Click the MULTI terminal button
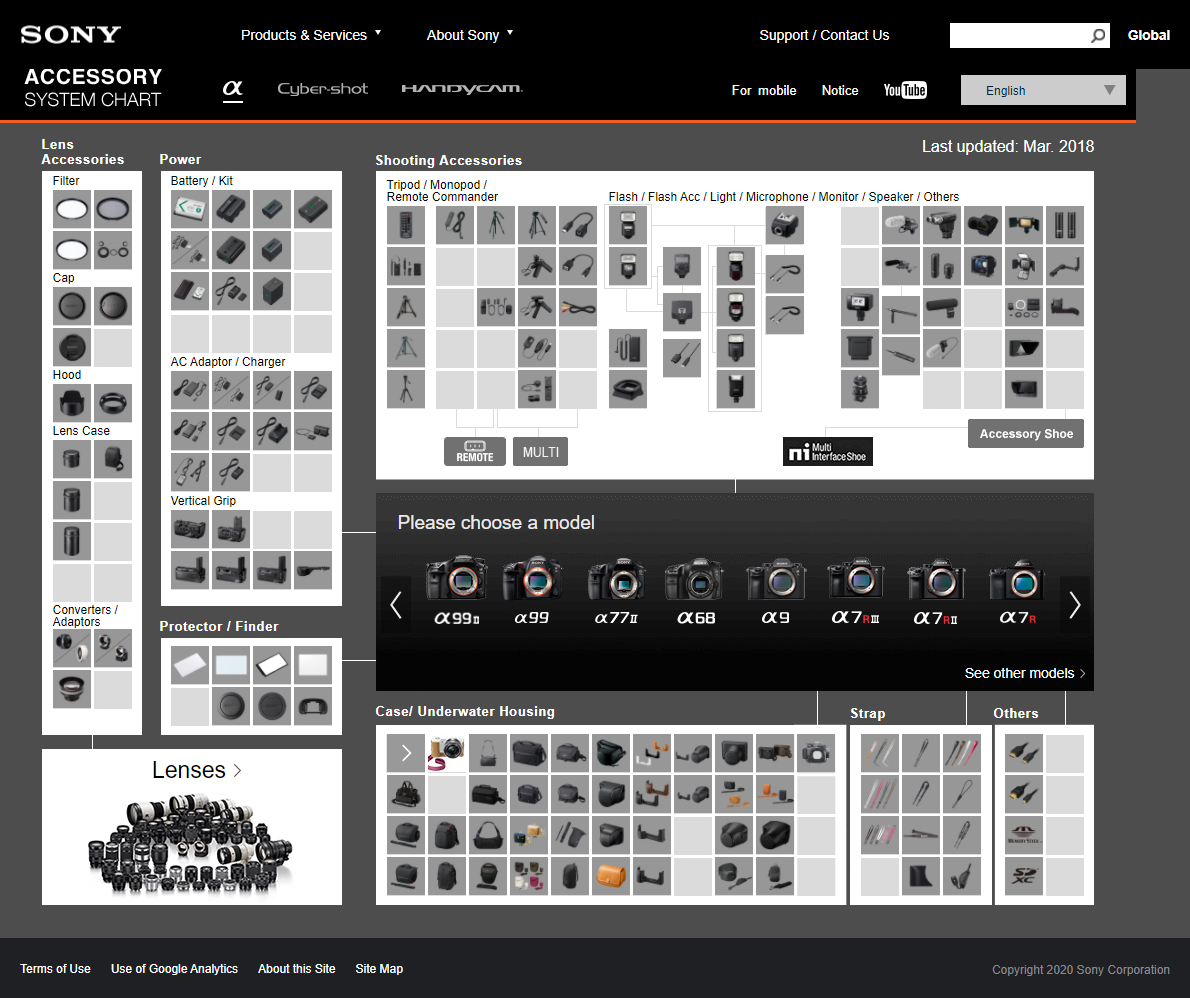 pyautogui.click(x=540, y=452)
